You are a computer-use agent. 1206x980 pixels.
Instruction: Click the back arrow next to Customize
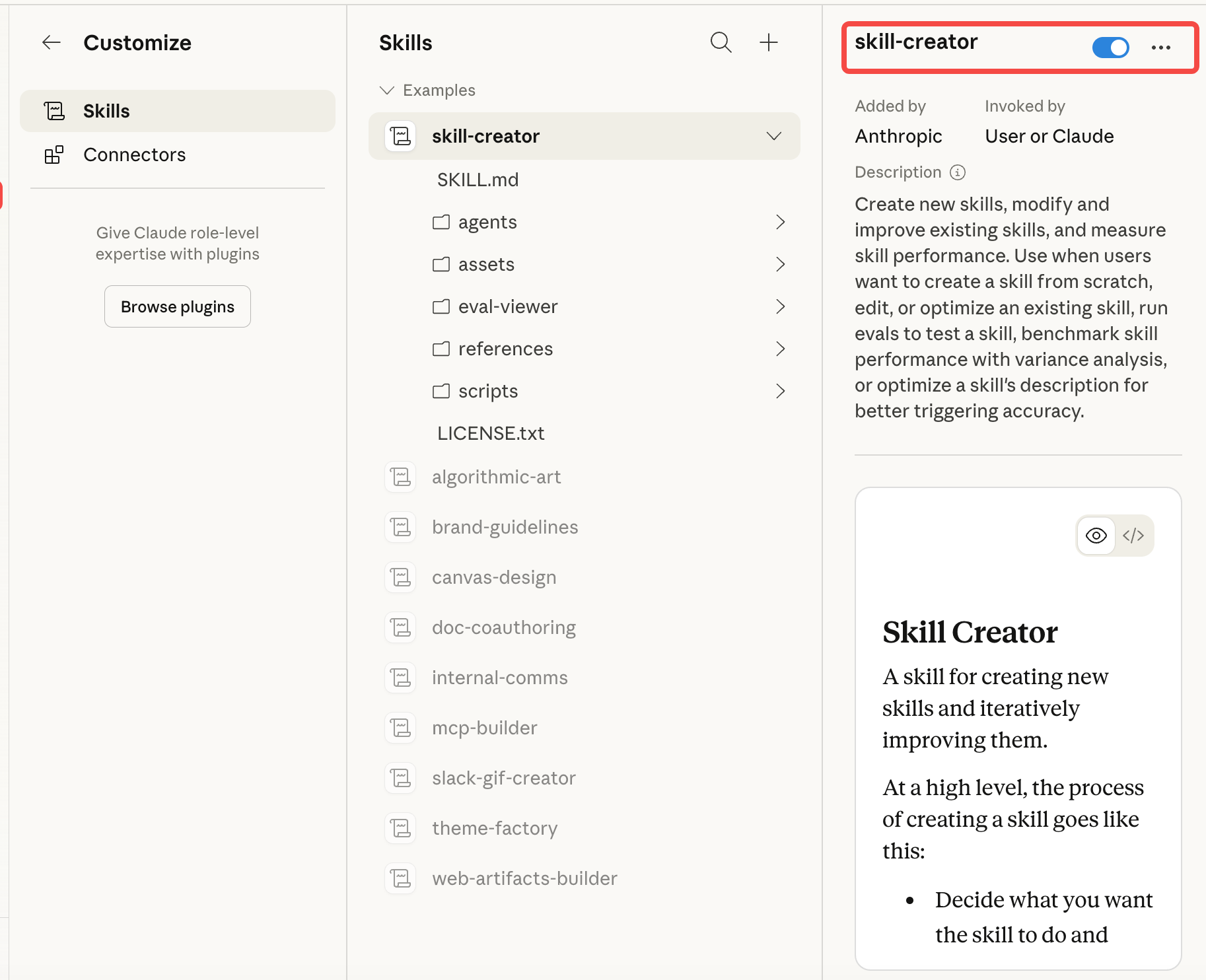click(x=52, y=43)
